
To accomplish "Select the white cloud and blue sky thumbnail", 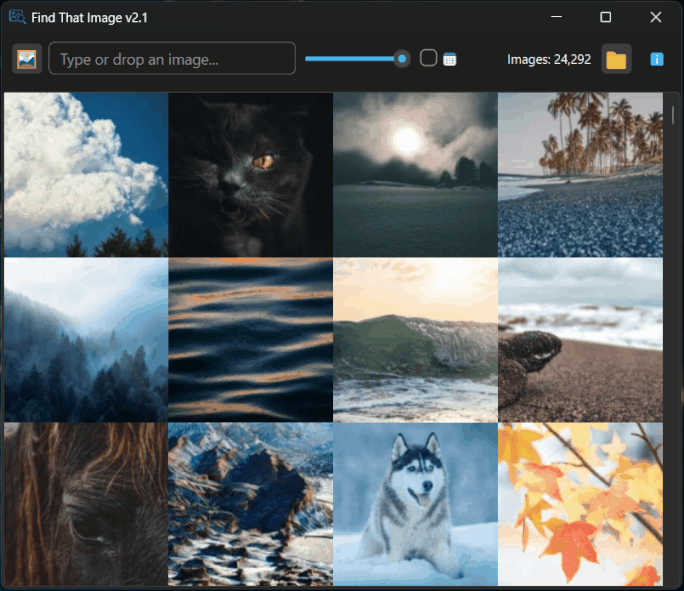I will click(x=86, y=174).
